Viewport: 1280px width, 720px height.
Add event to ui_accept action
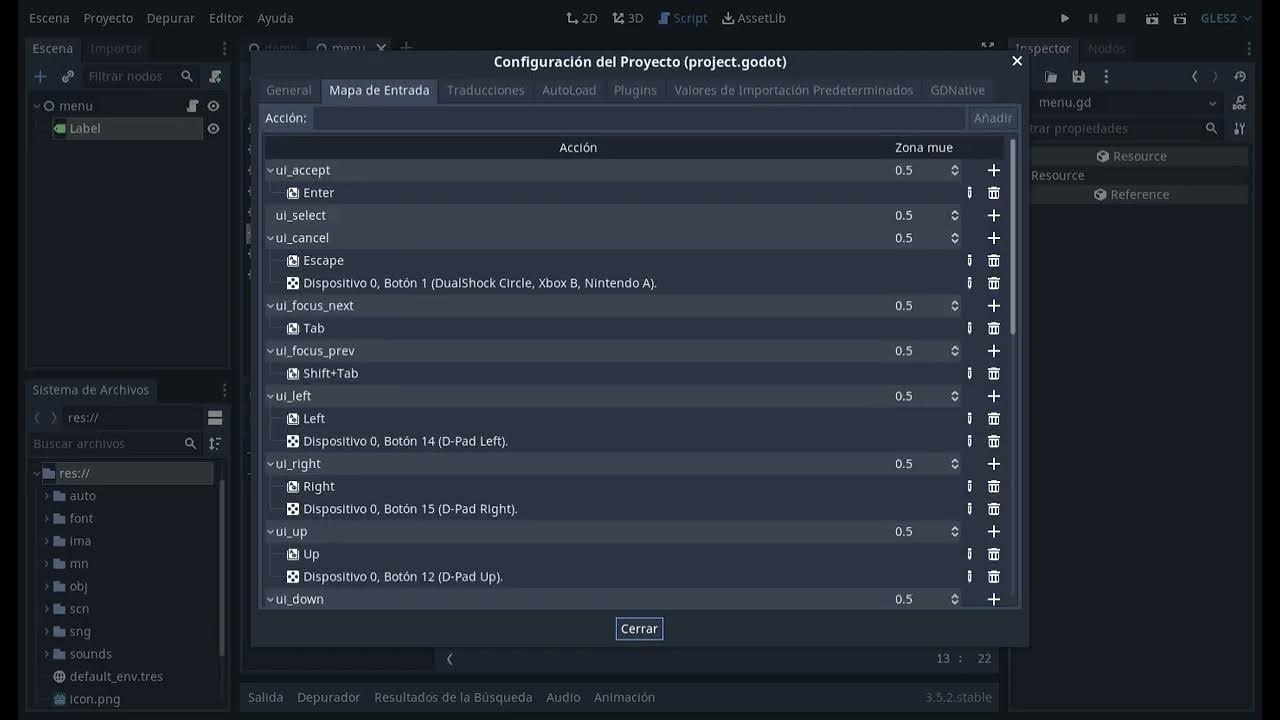(993, 170)
